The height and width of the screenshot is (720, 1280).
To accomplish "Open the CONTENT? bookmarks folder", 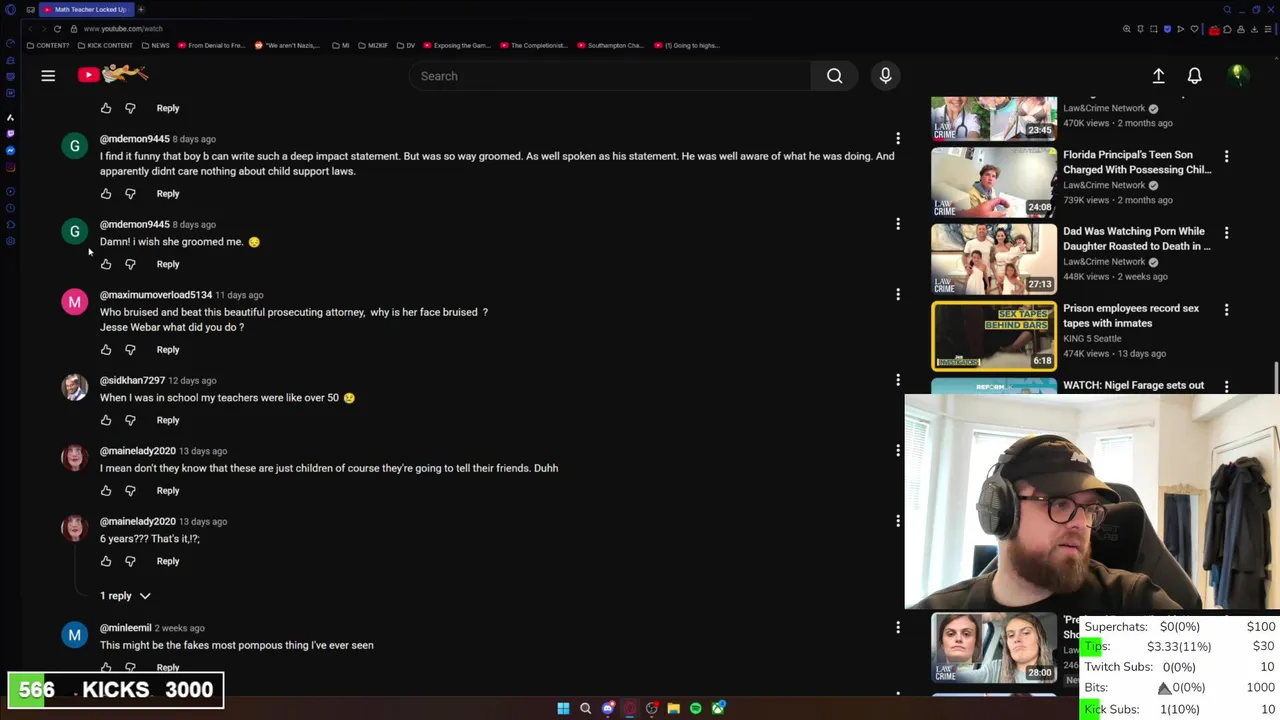I will pos(48,45).
